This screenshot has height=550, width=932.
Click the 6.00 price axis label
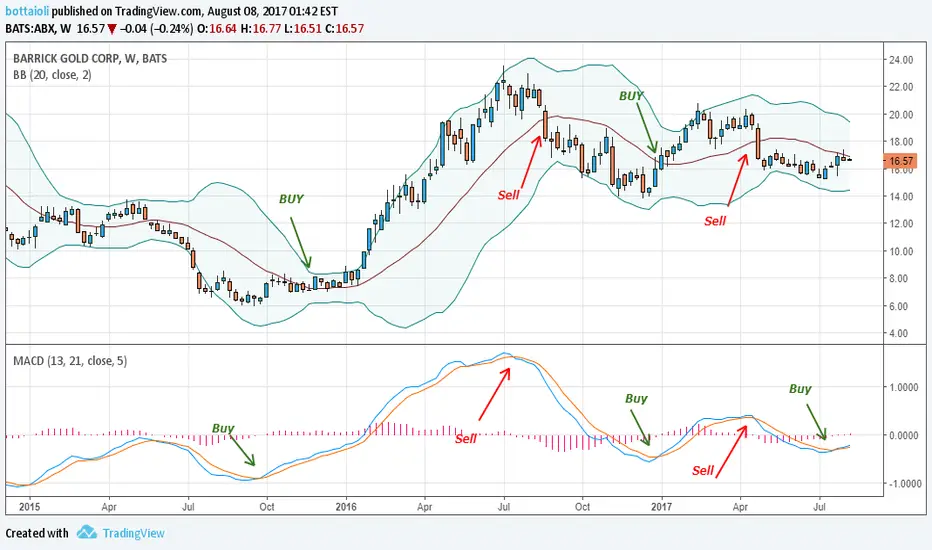pyautogui.click(x=901, y=306)
